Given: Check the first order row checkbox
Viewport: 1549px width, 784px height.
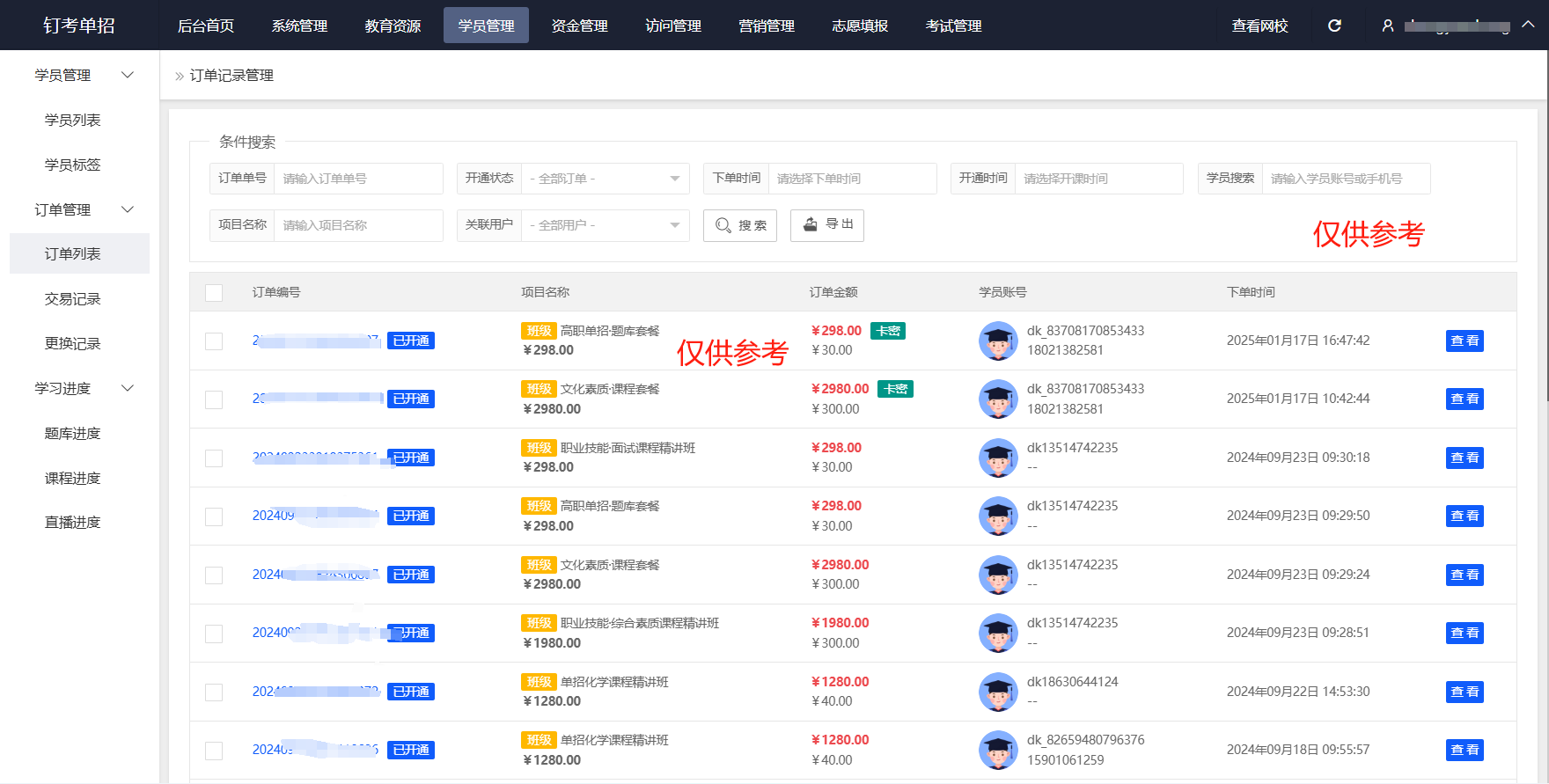Looking at the screenshot, I should click(x=214, y=341).
